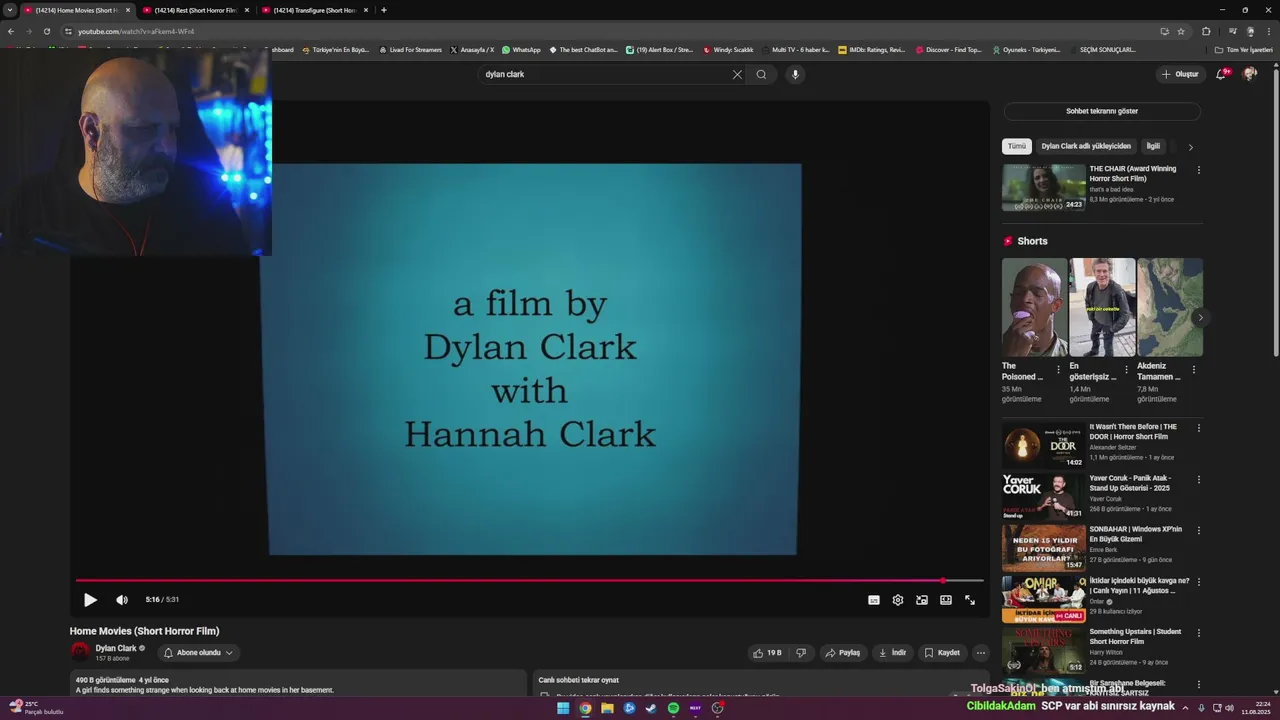Screen dimensions: 1280x720
Task: Expand the Abone olundu subscription dropdown
Action: coord(198,653)
